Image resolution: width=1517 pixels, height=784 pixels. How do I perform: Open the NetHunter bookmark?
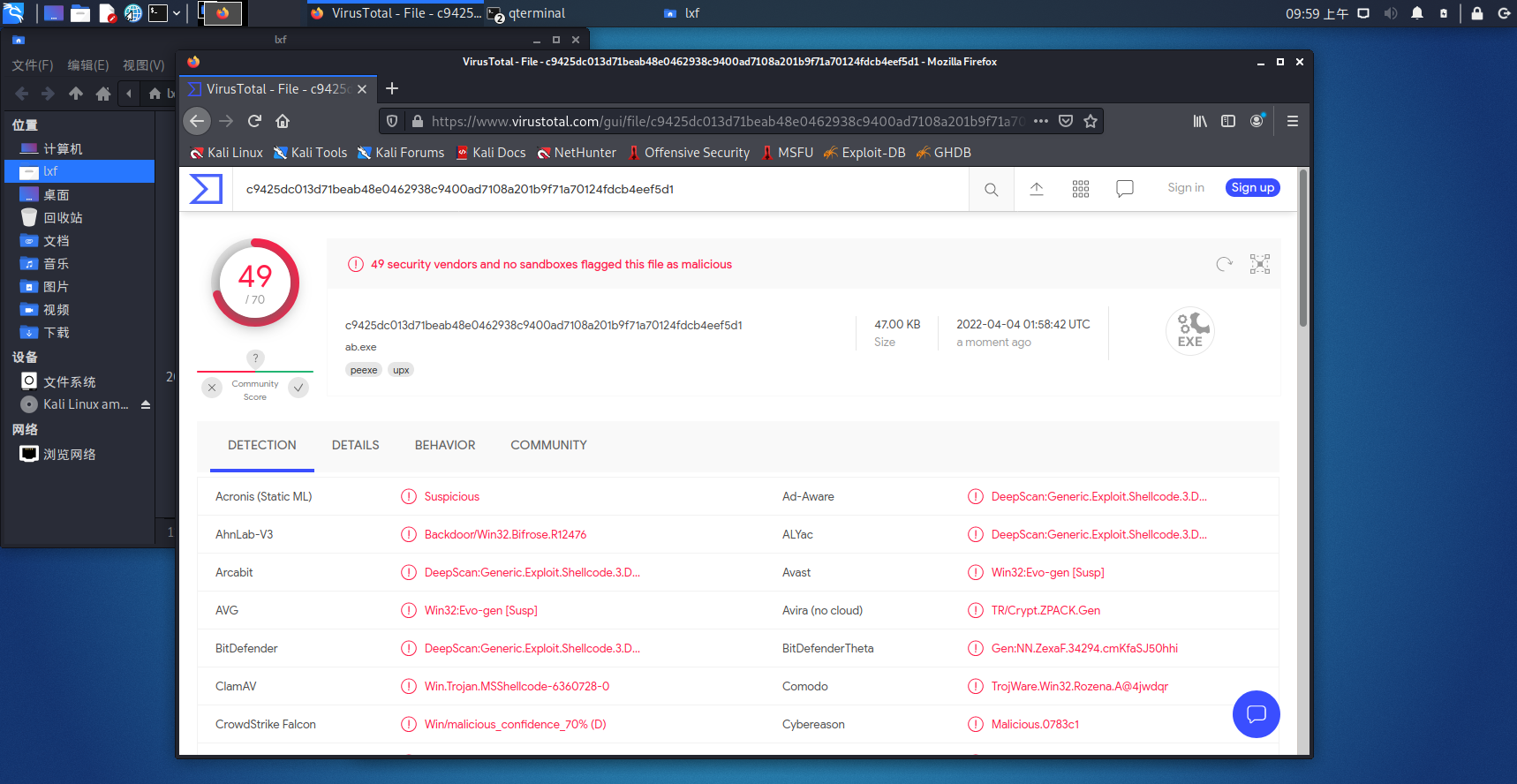[x=577, y=153]
